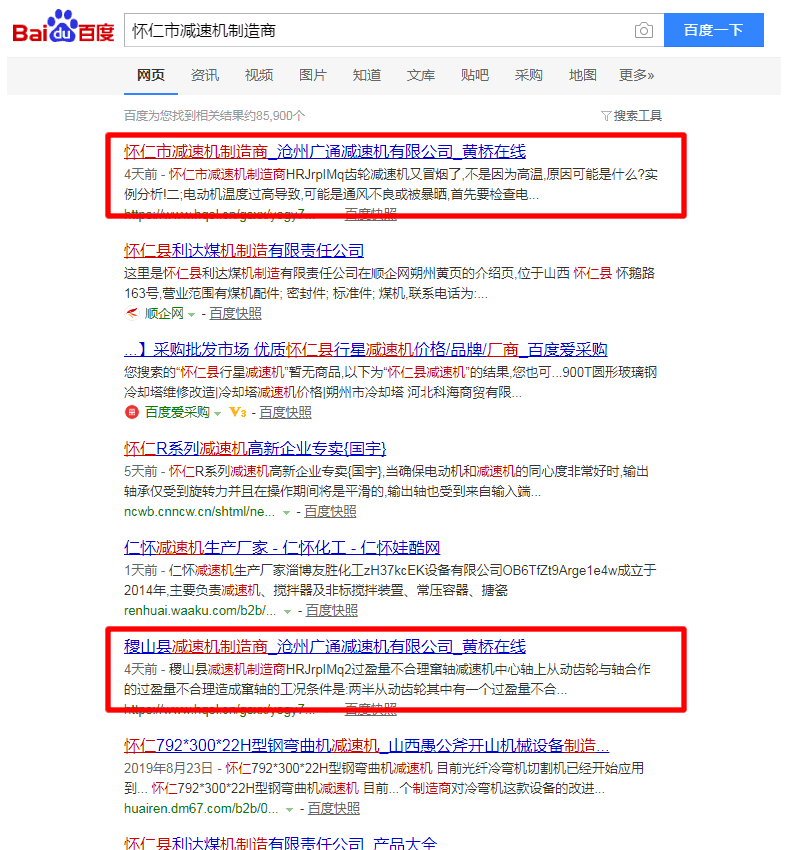The image size is (788, 850).
Task: Open result 怀仁县利达煤机制造有限责任公司
Action: (x=244, y=250)
